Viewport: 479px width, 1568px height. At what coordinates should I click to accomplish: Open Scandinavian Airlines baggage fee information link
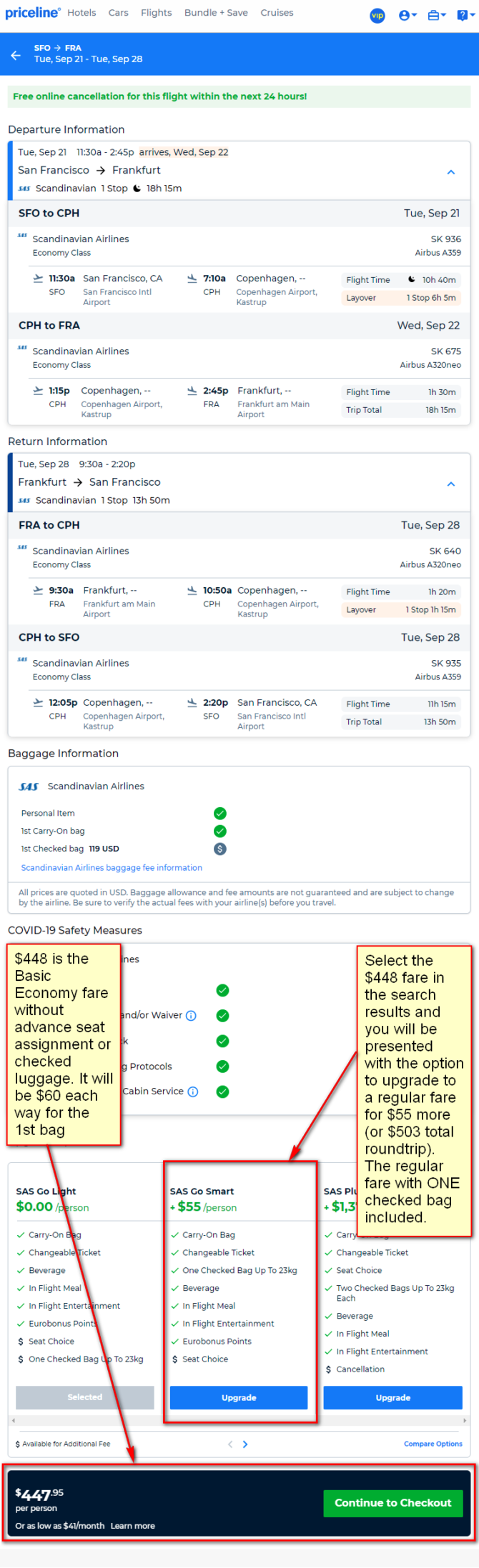pyautogui.click(x=112, y=867)
